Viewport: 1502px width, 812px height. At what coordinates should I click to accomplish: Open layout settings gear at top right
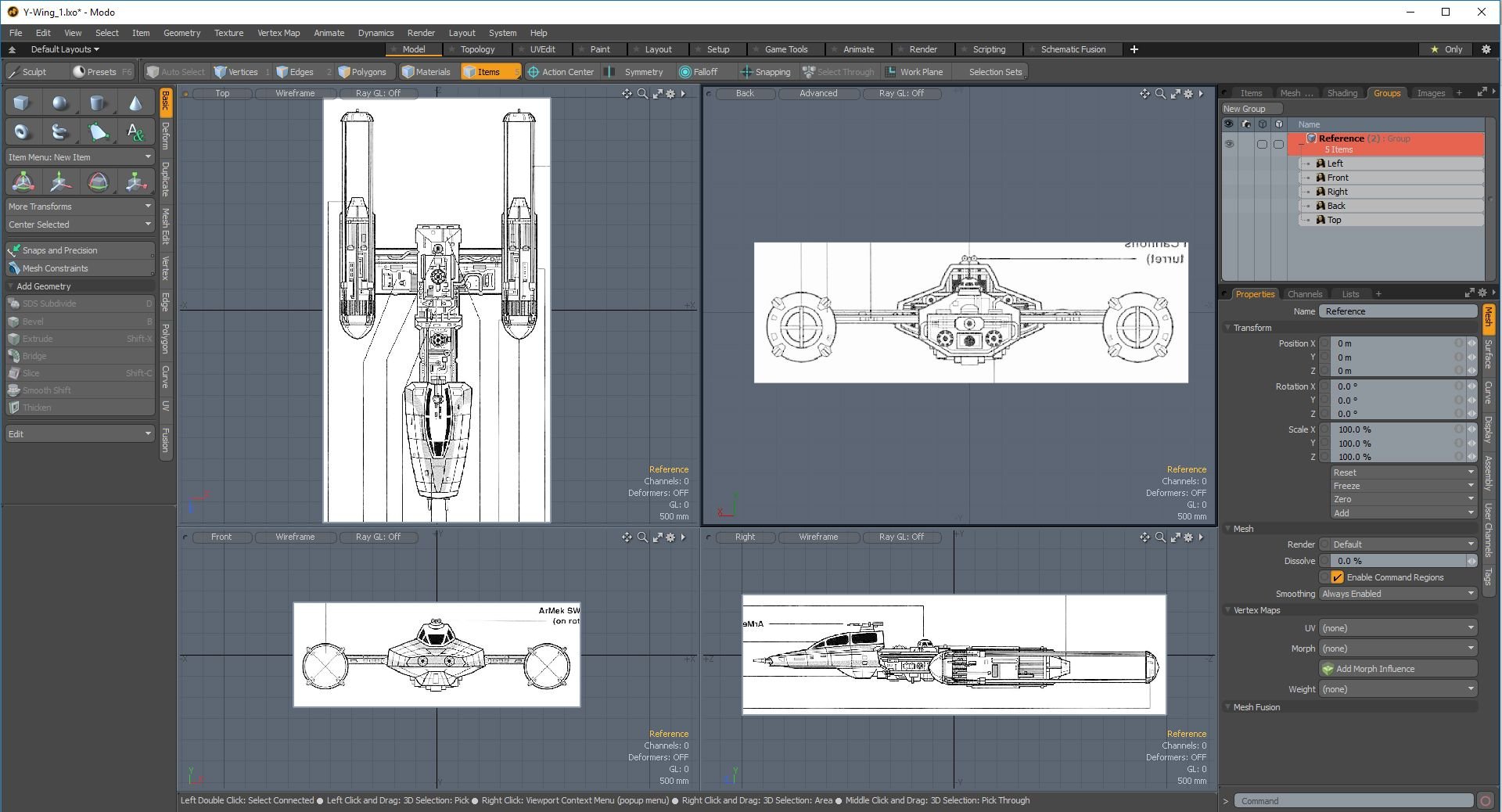[1486, 49]
